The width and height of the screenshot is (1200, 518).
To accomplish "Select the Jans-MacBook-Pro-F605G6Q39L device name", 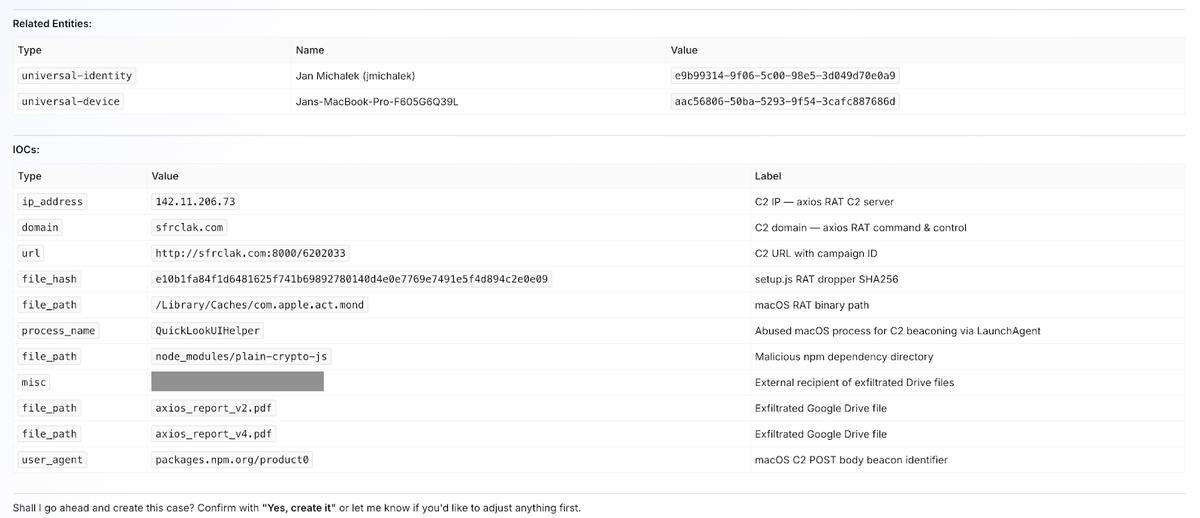I will [x=377, y=102].
